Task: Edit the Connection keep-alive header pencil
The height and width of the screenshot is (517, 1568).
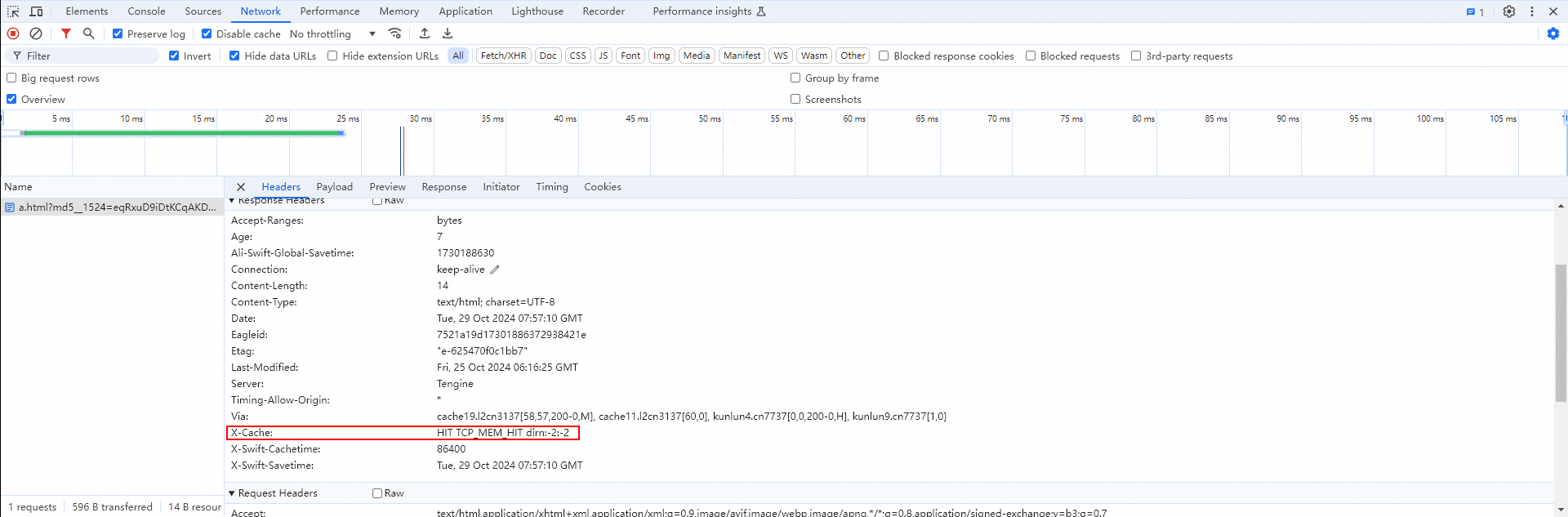Action: (495, 270)
